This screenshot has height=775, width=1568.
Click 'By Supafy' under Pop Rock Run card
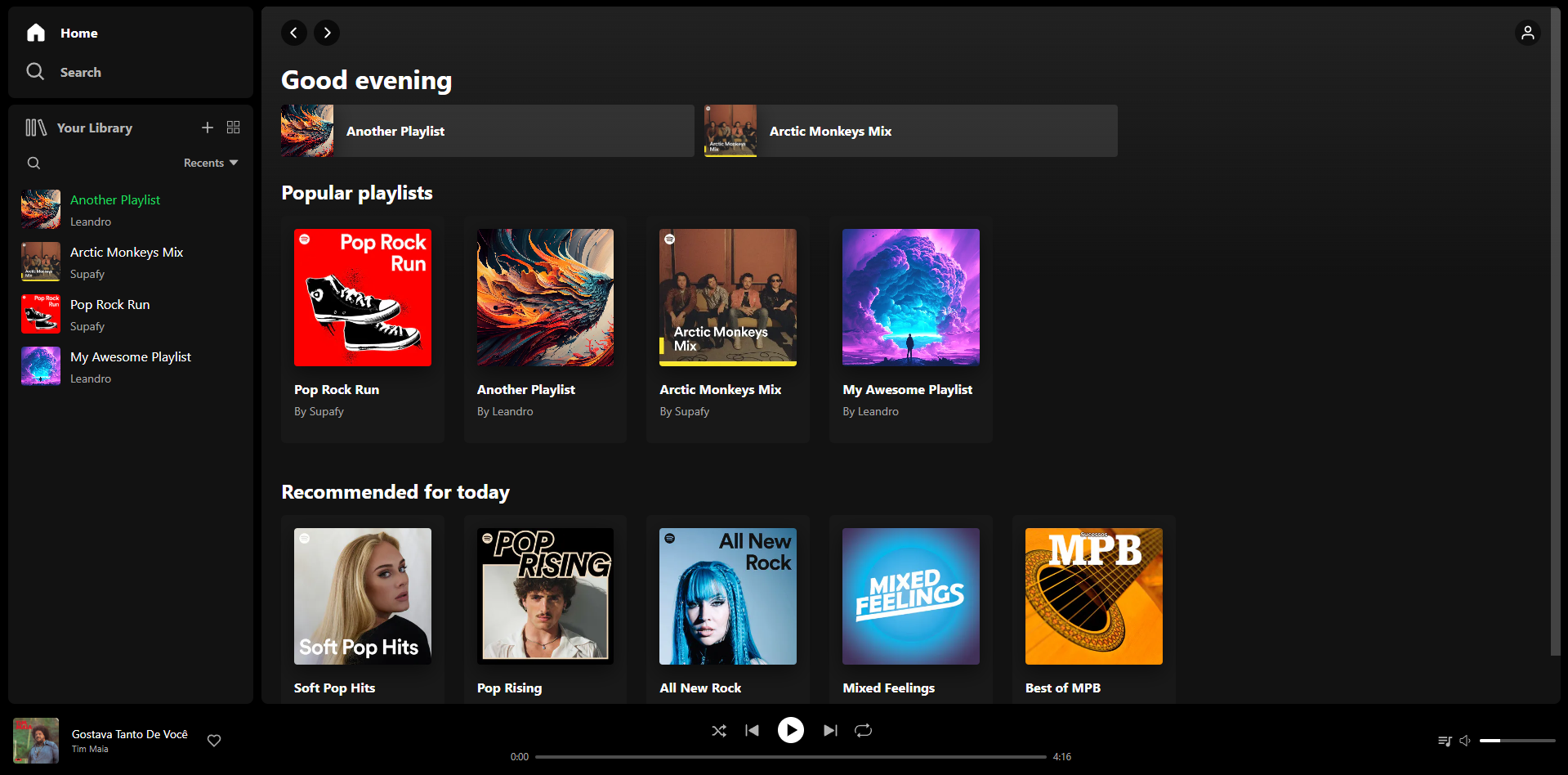pyautogui.click(x=319, y=411)
